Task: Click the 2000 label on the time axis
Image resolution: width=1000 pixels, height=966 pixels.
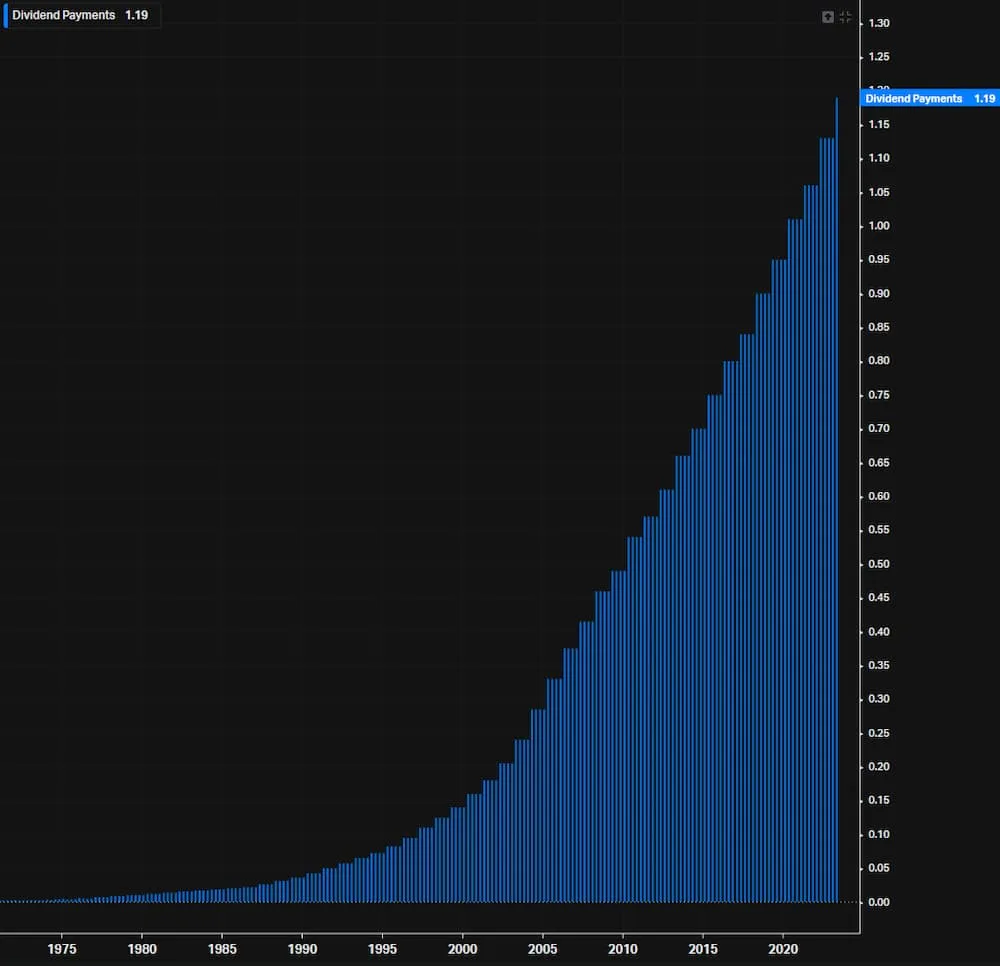Action: 462,949
